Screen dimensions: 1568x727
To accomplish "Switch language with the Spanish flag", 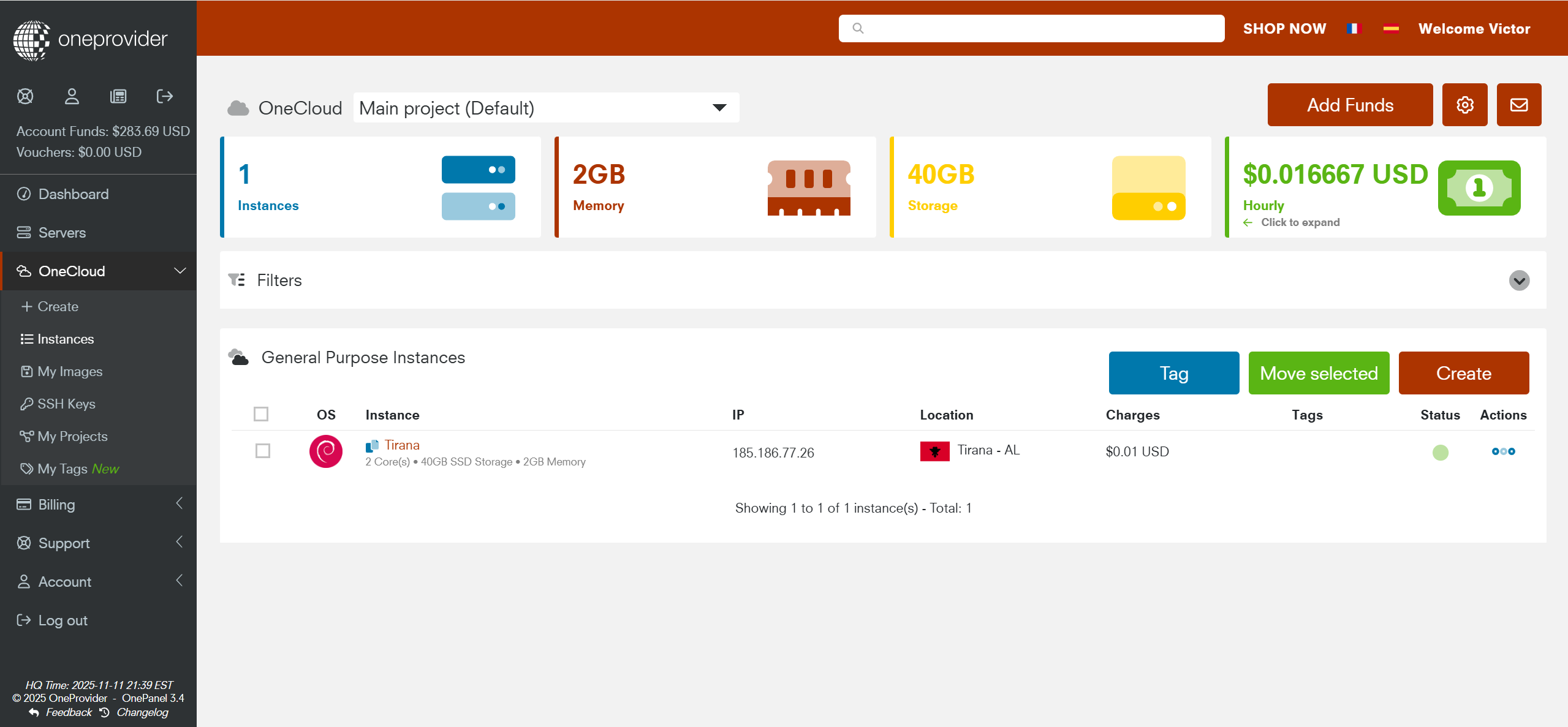I will click(x=1391, y=28).
